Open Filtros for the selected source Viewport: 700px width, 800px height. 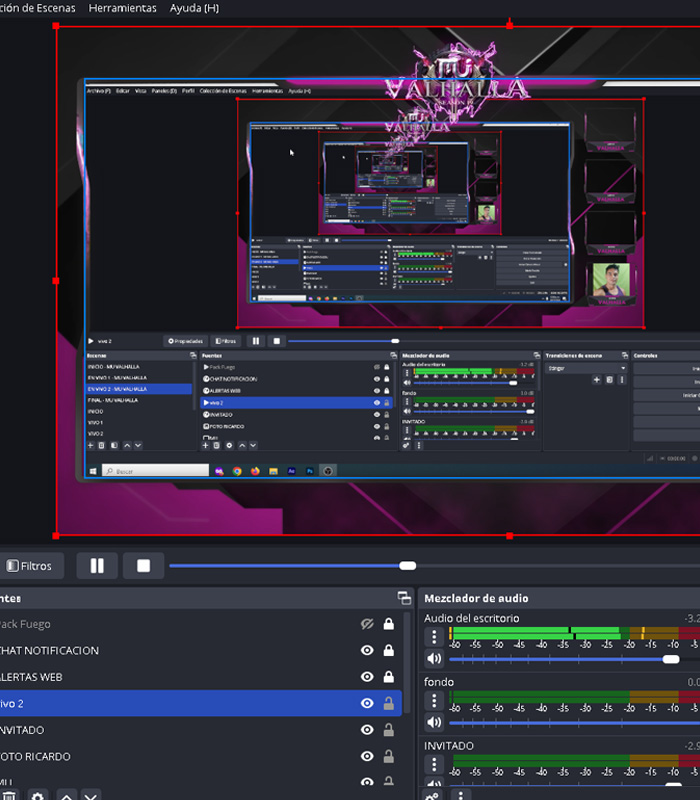coord(29,566)
